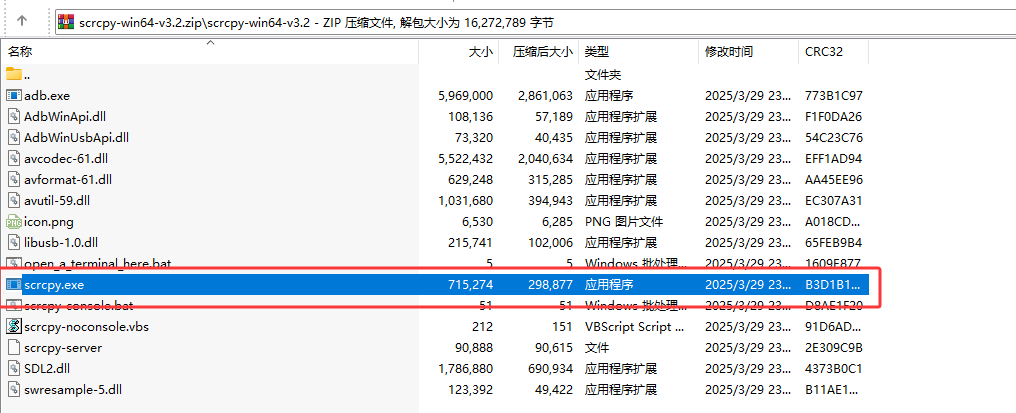This screenshot has width=1016, height=413.
Task: Click the compressed size 49,422
Action: 553,390
